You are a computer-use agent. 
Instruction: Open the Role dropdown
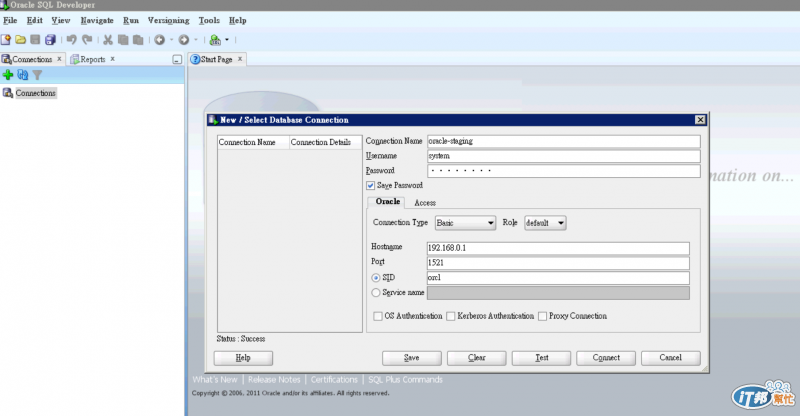[x=545, y=223]
